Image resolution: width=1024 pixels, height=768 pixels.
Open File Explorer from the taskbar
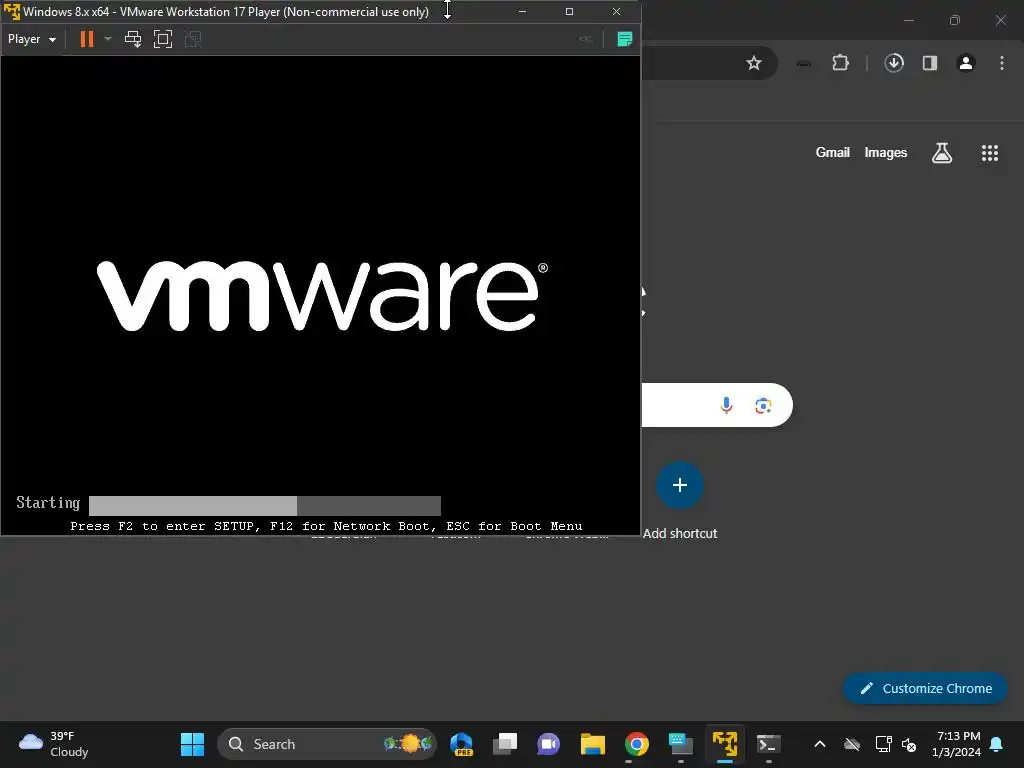point(593,744)
